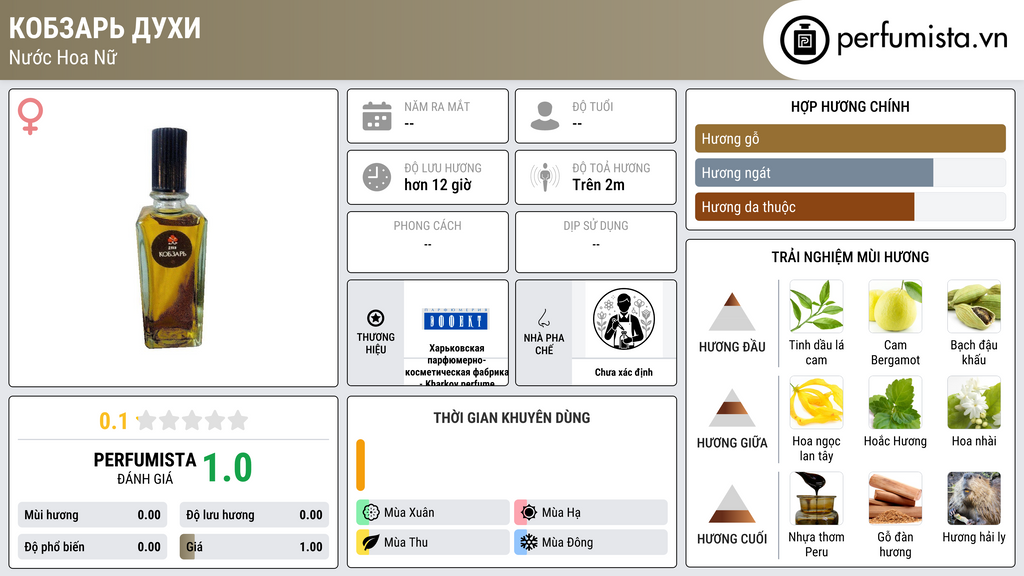Open the Nhựa thơm Peru note image

point(816,498)
